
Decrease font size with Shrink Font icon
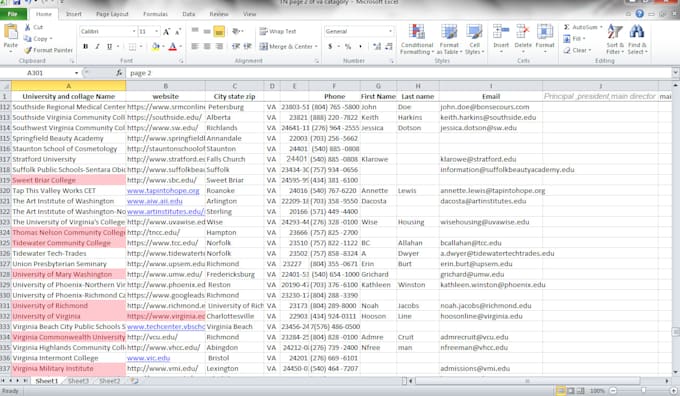tap(178, 32)
